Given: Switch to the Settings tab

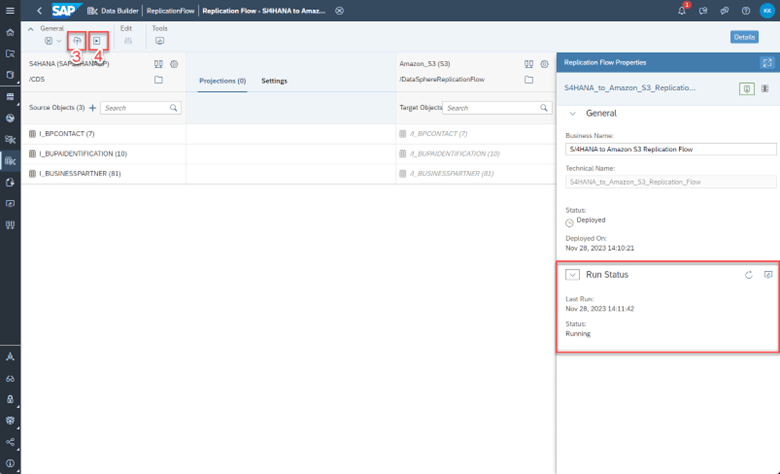Looking at the screenshot, I should click(274, 81).
